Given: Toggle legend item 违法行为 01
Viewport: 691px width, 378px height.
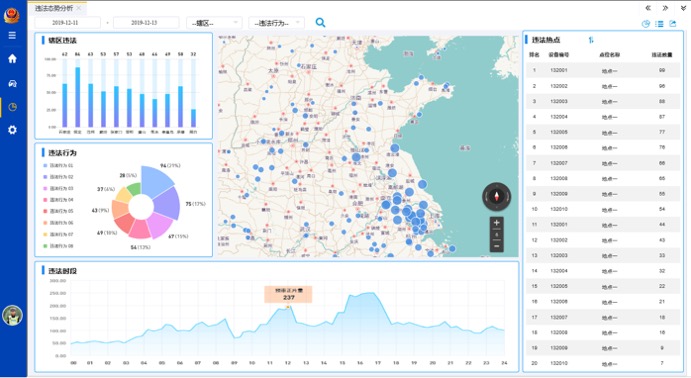Looking at the screenshot, I should (x=58, y=166).
